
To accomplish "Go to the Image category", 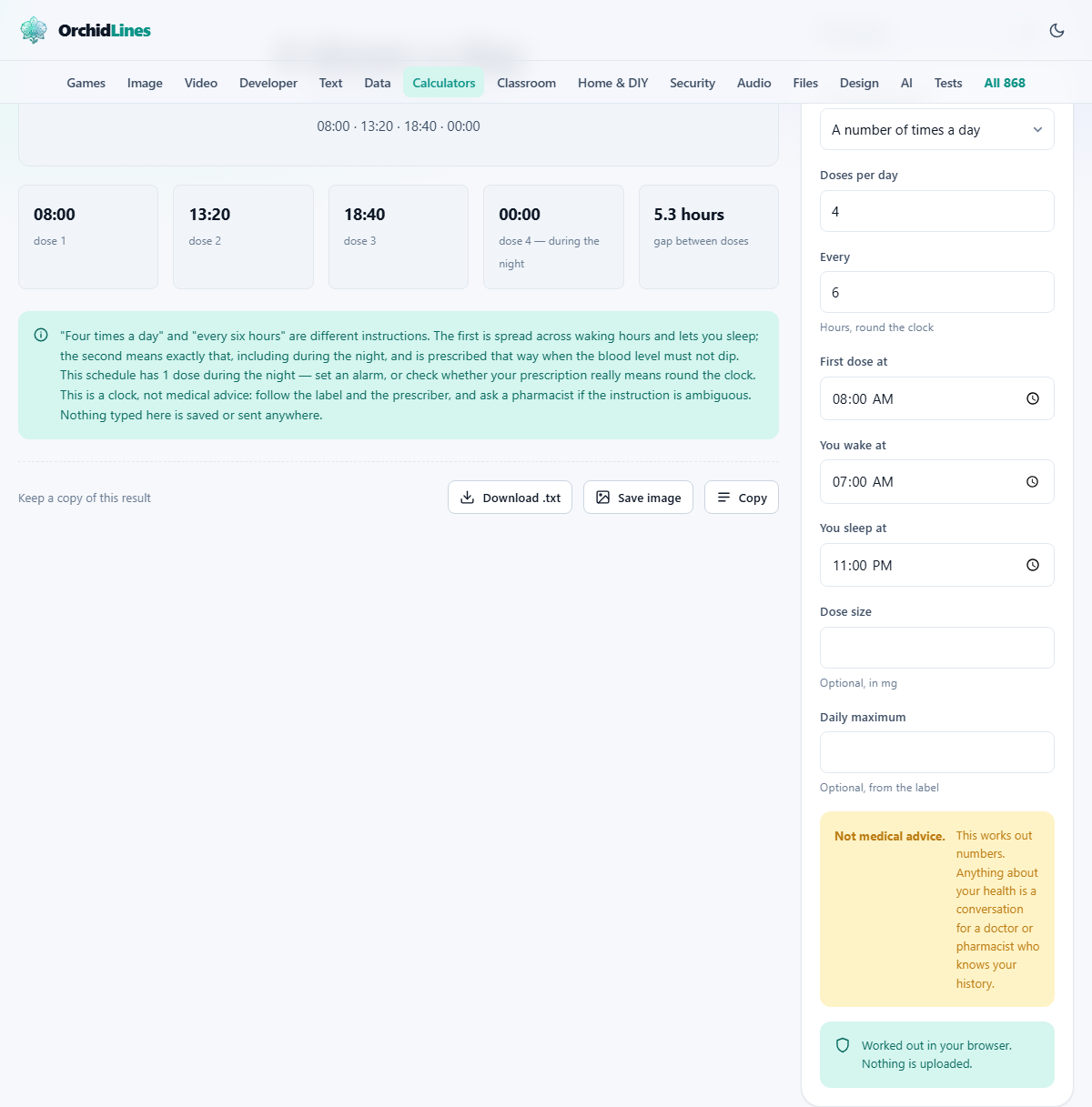I will [145, 83].
